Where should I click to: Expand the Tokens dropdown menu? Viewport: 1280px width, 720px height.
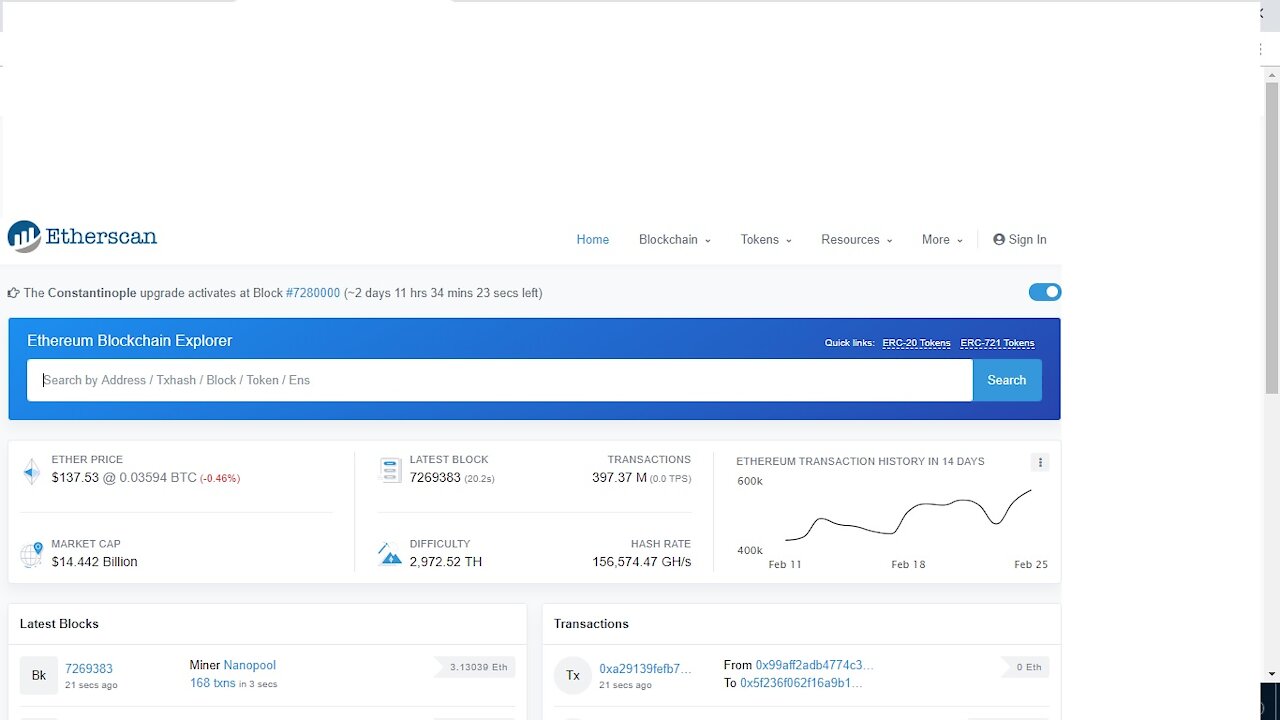tap(766, 239)
